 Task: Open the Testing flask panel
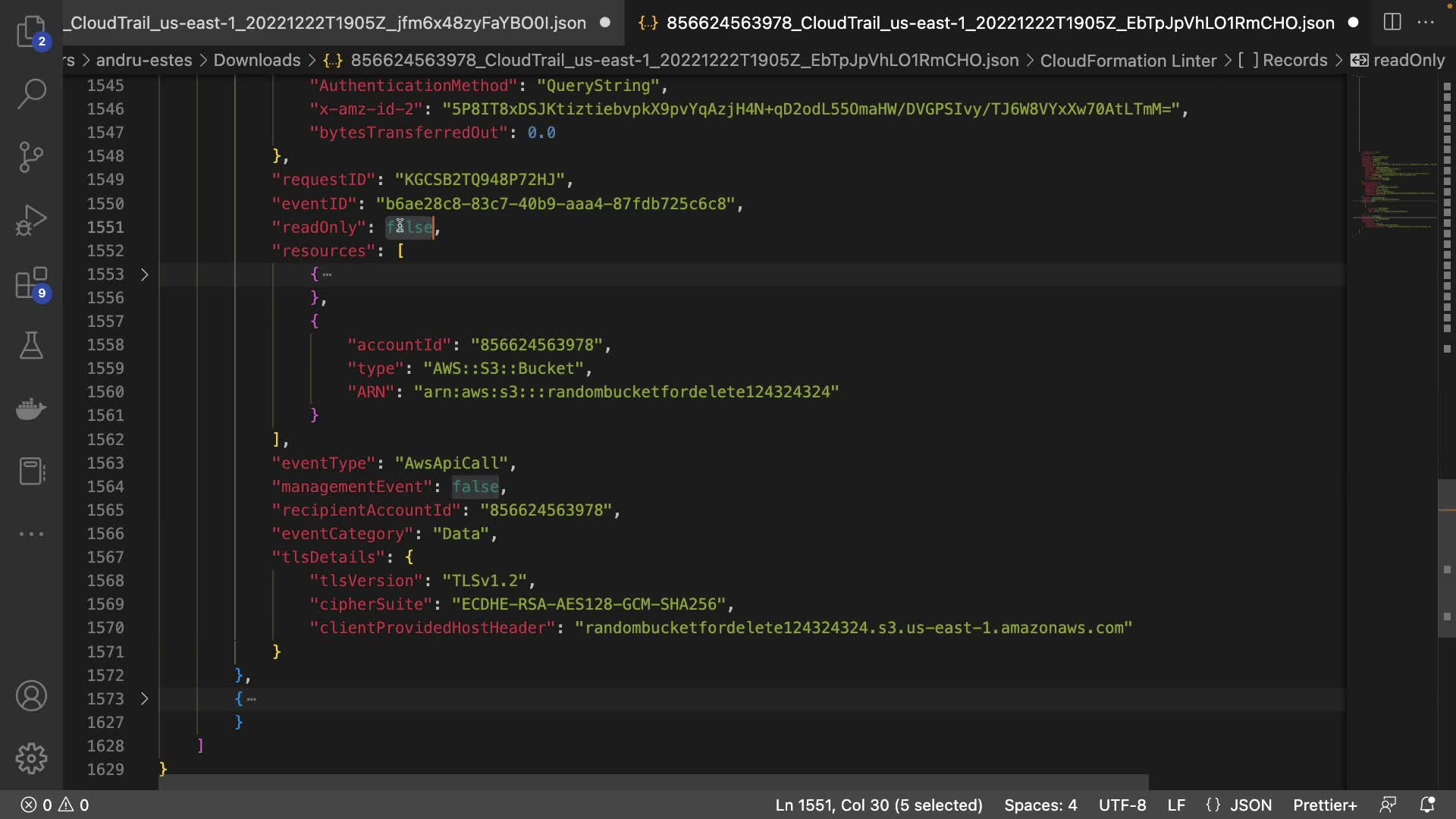tap(31, 346)
